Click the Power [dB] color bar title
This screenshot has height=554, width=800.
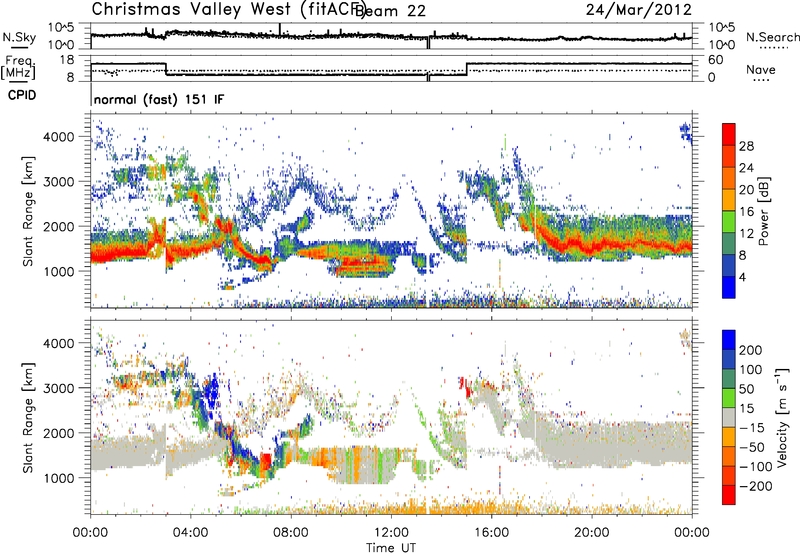click(x=762, y=211)
